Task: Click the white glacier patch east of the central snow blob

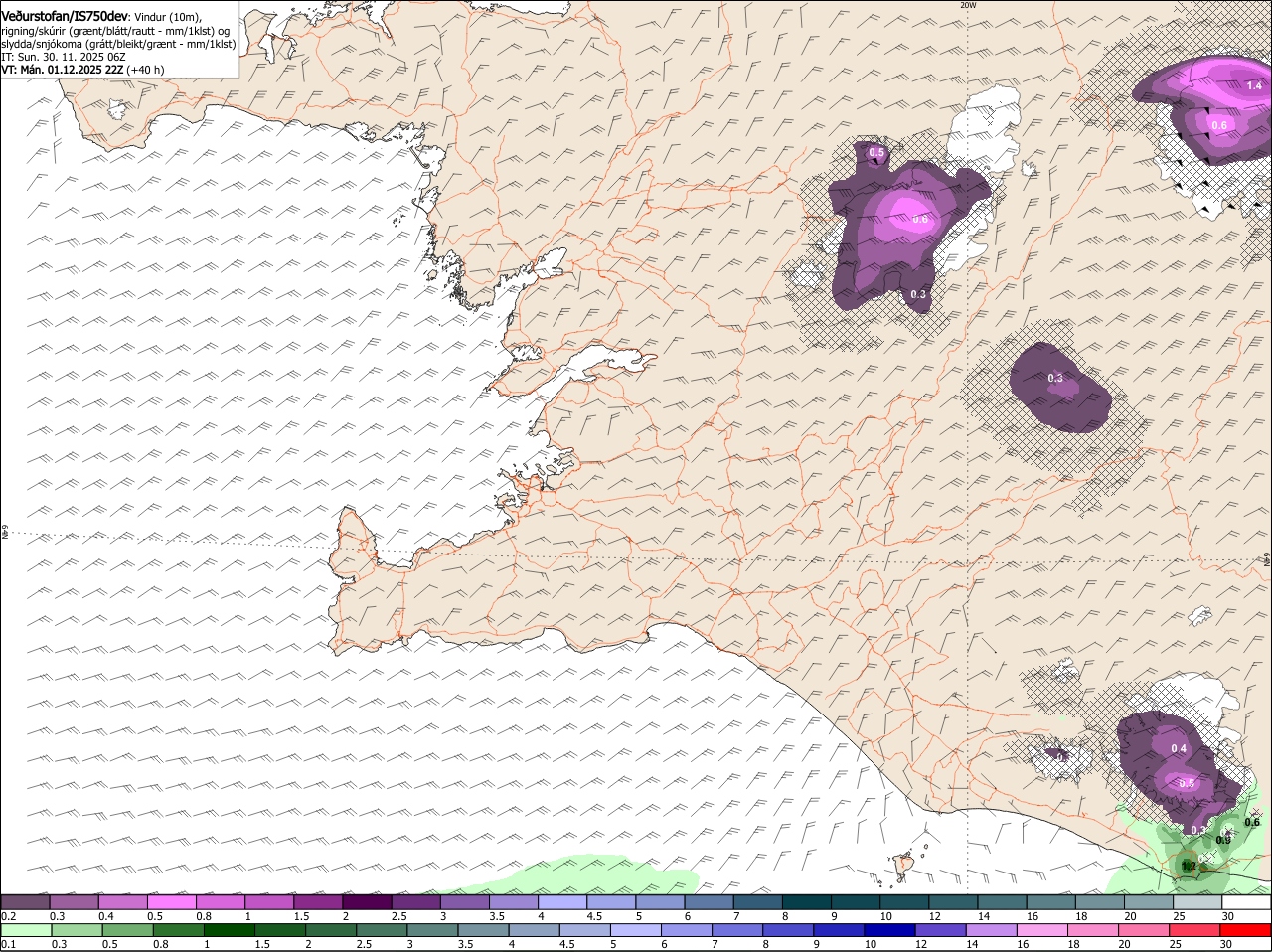Action: click(x=986, y=127)
